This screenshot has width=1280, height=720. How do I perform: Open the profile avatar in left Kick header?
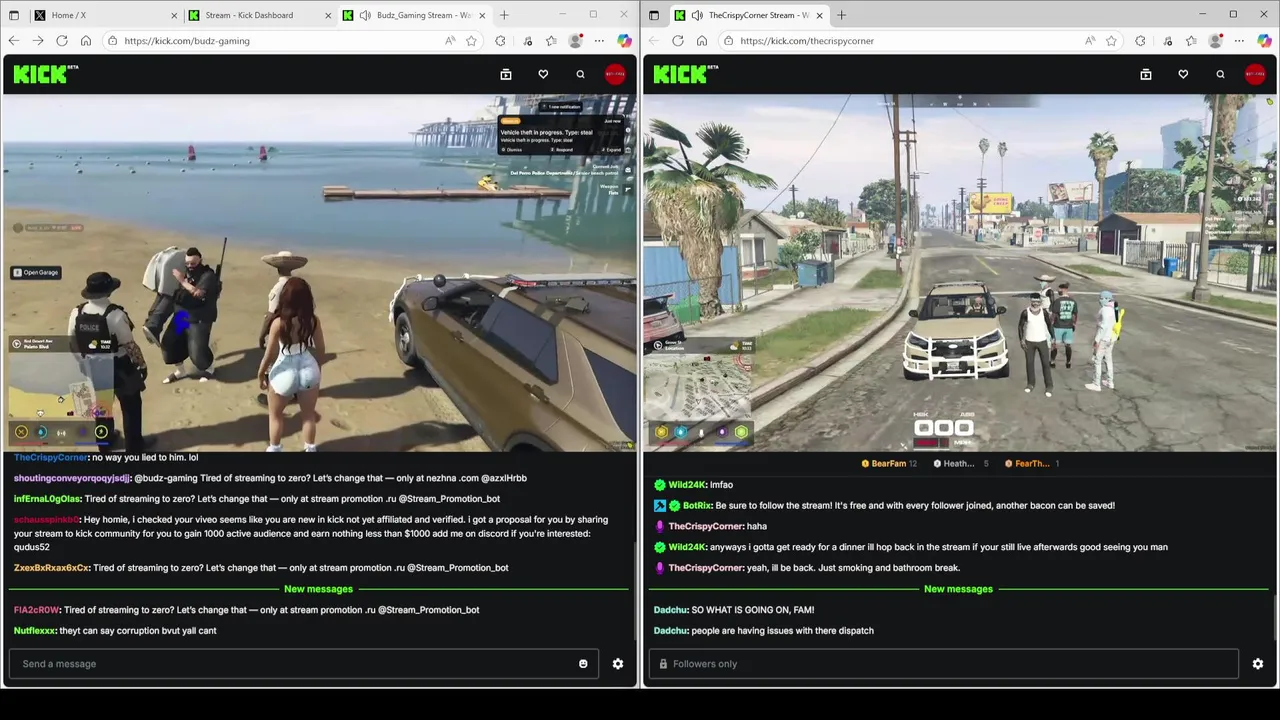point(615,74)
